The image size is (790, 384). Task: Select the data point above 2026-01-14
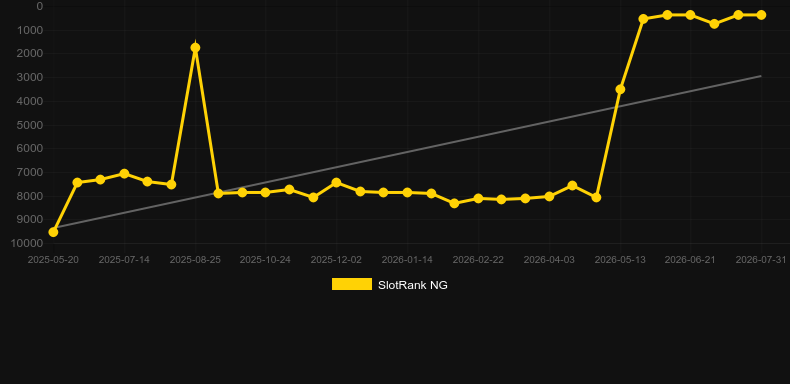(407, 193)
